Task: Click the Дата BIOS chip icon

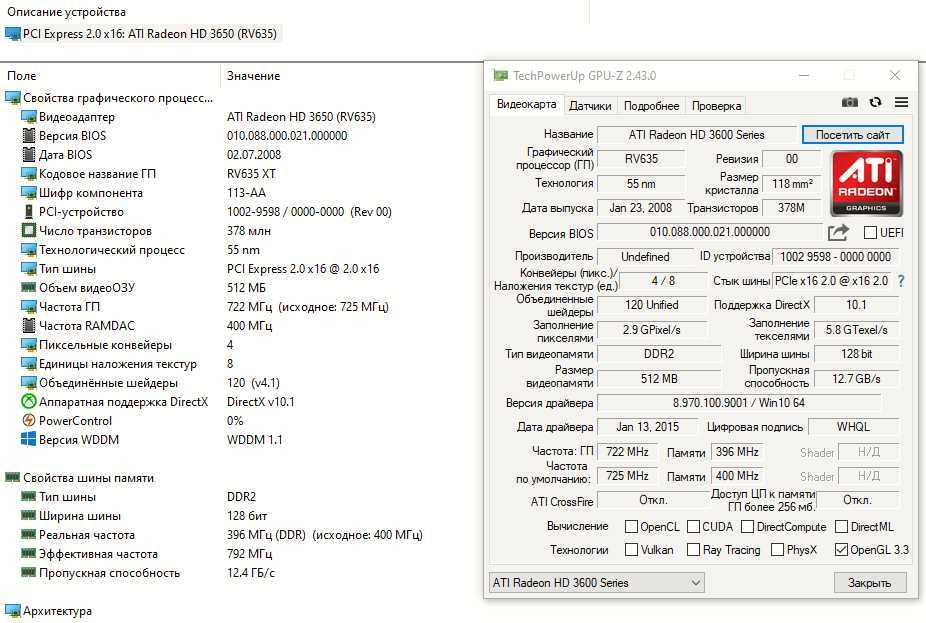Action: point(28,155)
